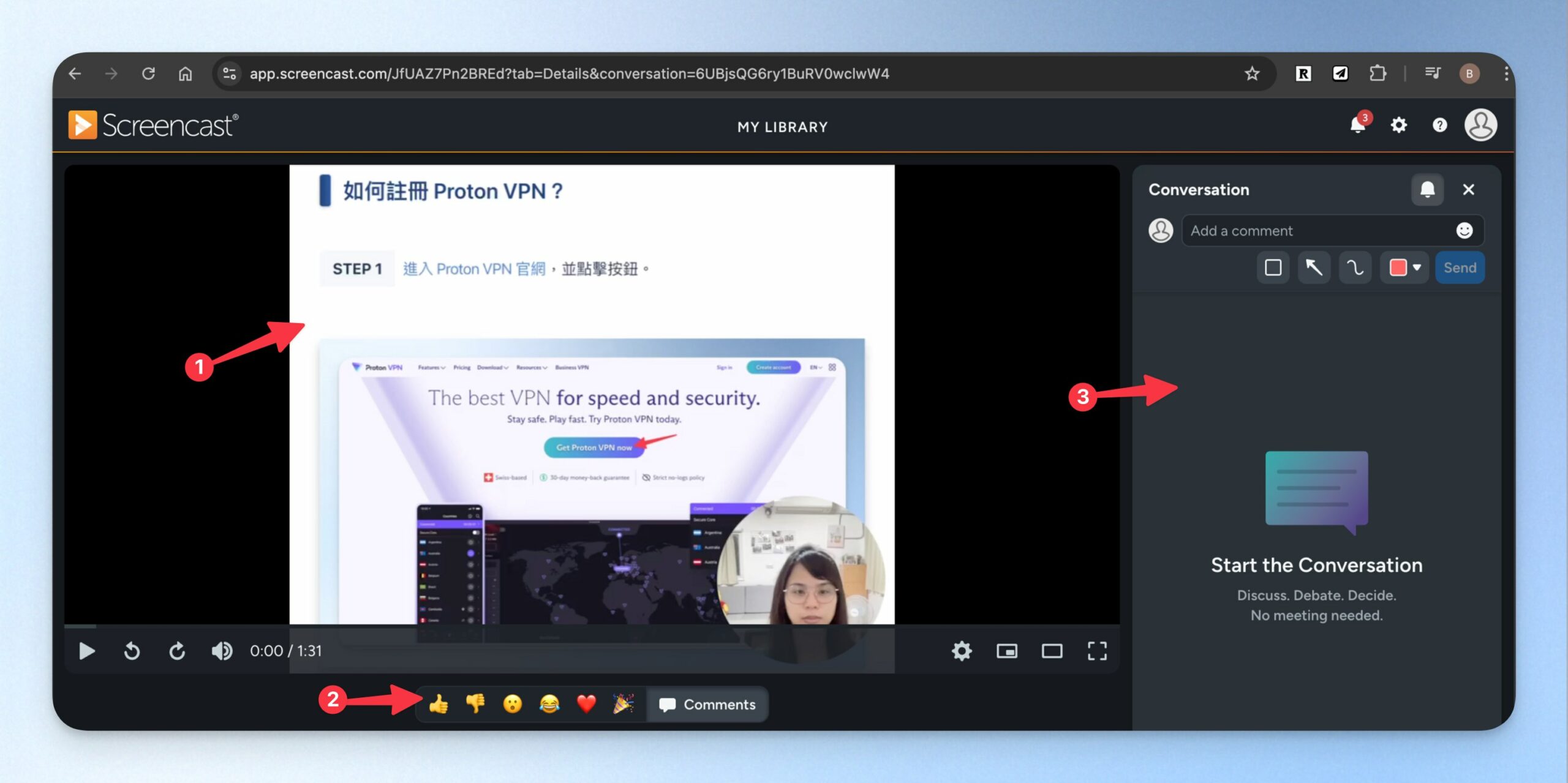React with the thumbs up emoji
The width and height of the screenshot is (1568, 783).
439,705
